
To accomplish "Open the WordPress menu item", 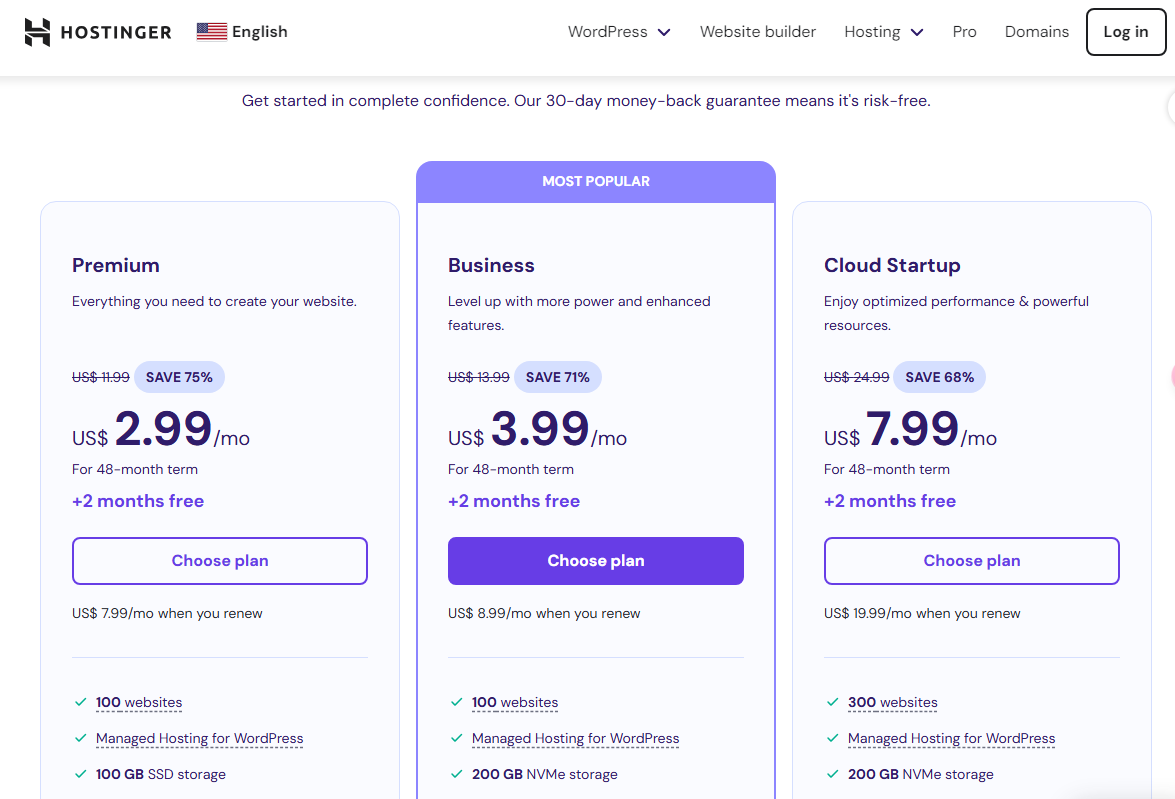I will click(x=608, y=31).
